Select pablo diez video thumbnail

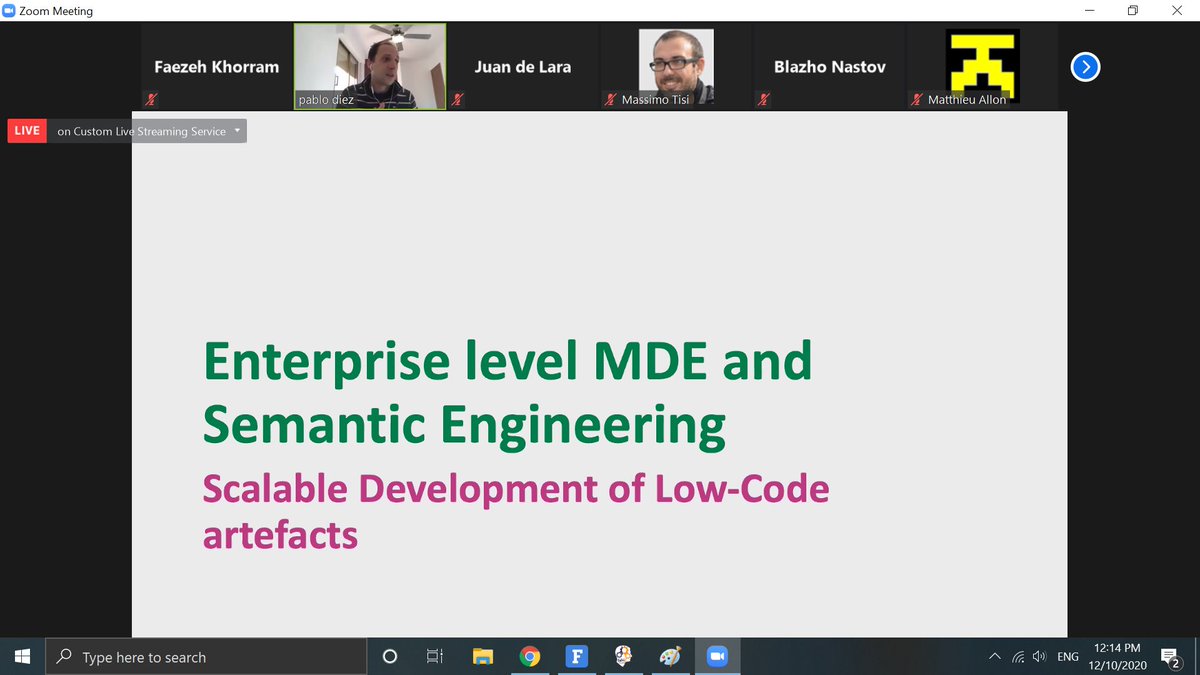370,66
